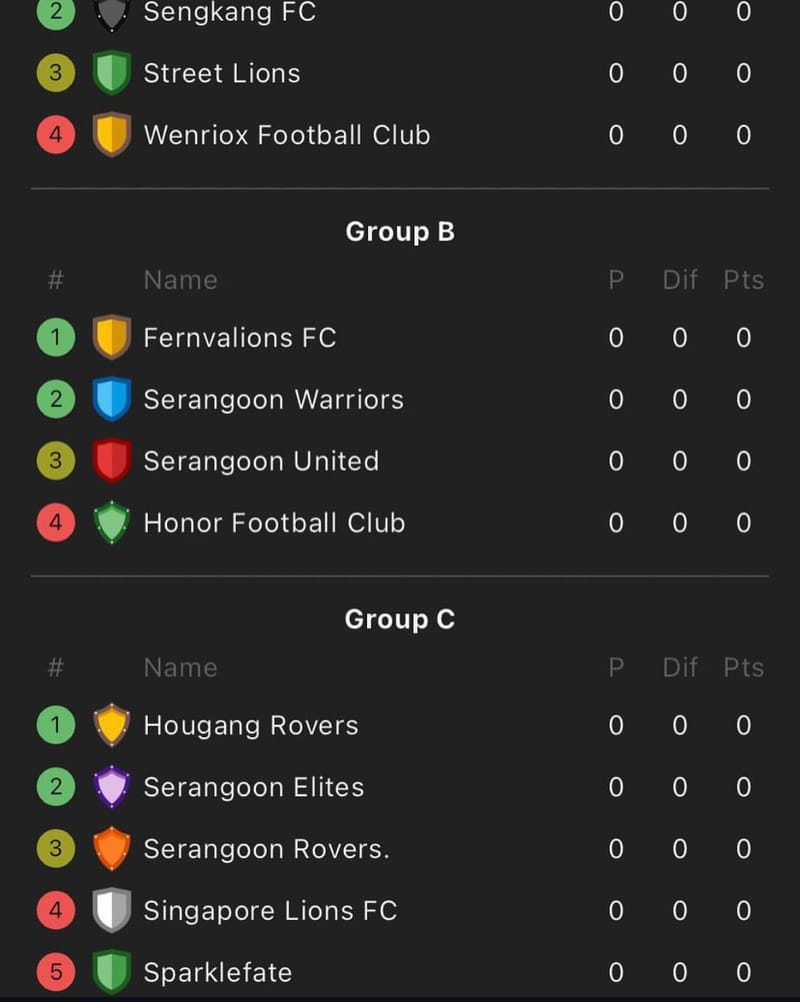Click the Group C header
Screen dimensions: 800x1002
click(x=399, y=619)
